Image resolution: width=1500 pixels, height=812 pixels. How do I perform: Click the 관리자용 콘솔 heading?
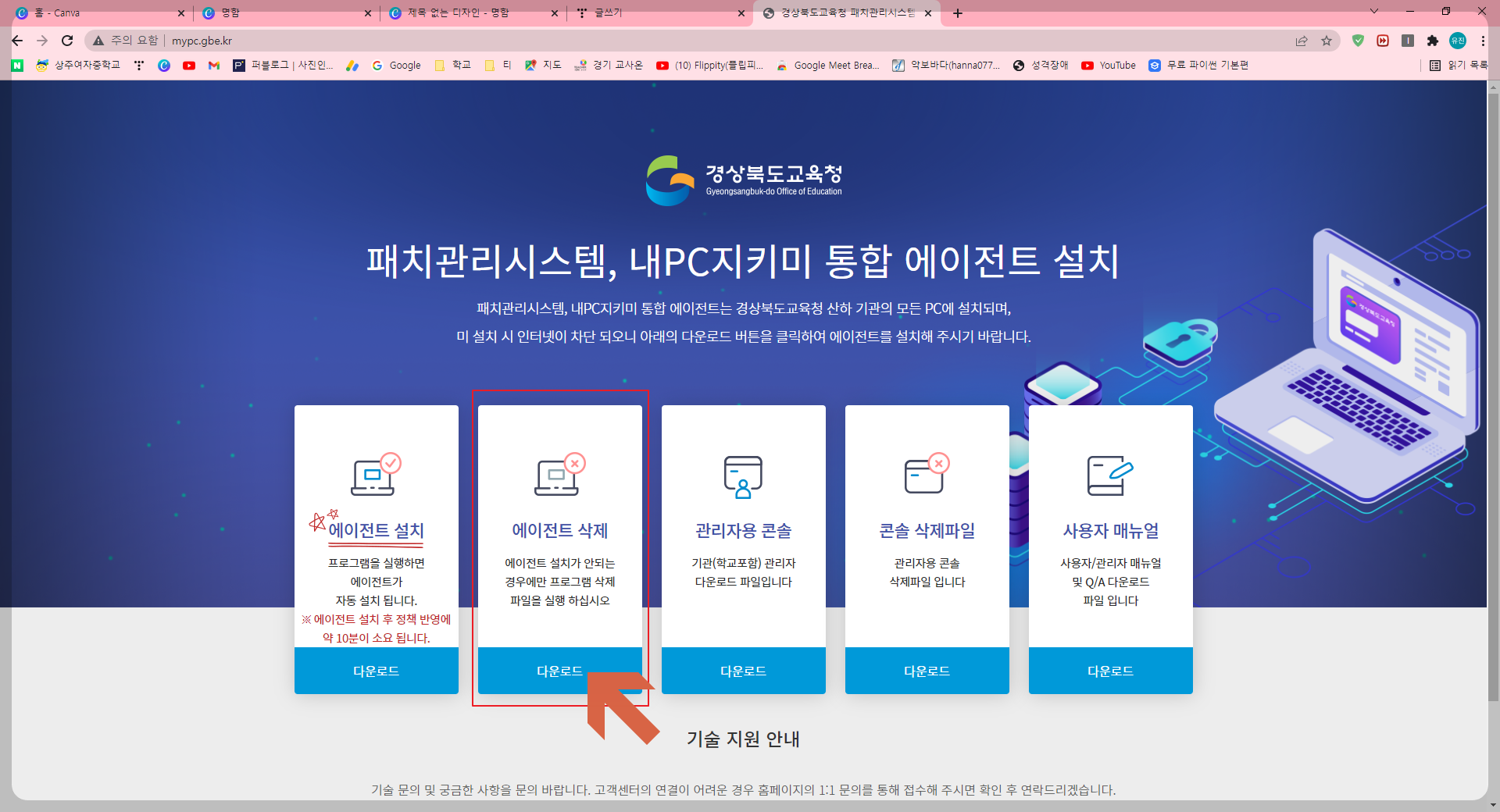[x=744, y=530]
